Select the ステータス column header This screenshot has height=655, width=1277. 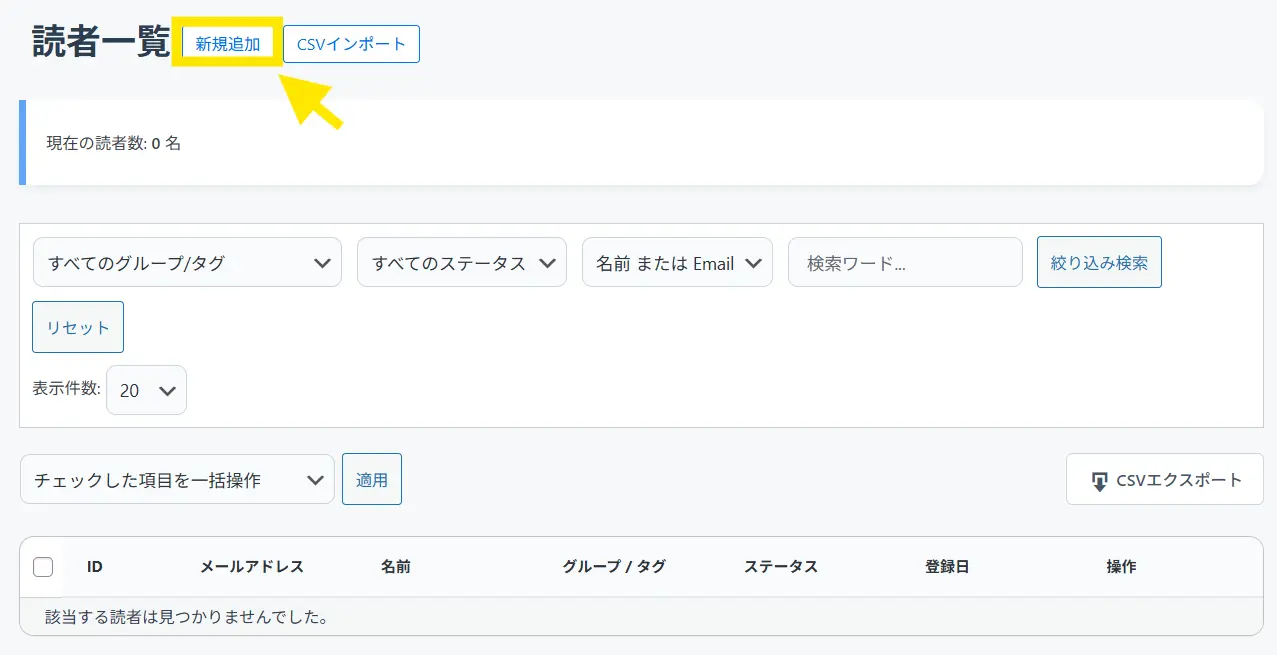781,567
